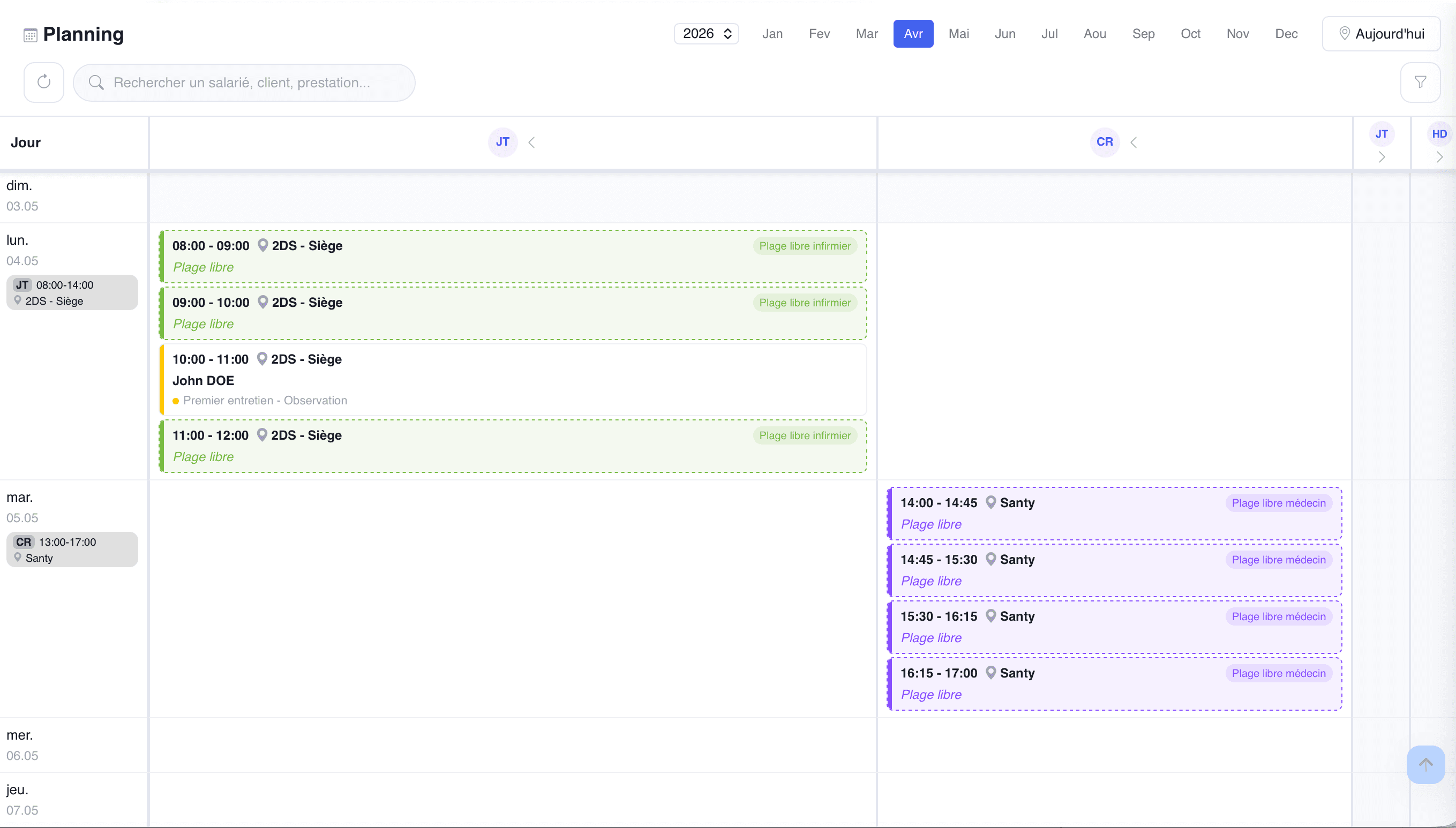Screen dimensions: 1456x828
Task: Switch to the Mai month tab
Action: (x=958, y=34)
